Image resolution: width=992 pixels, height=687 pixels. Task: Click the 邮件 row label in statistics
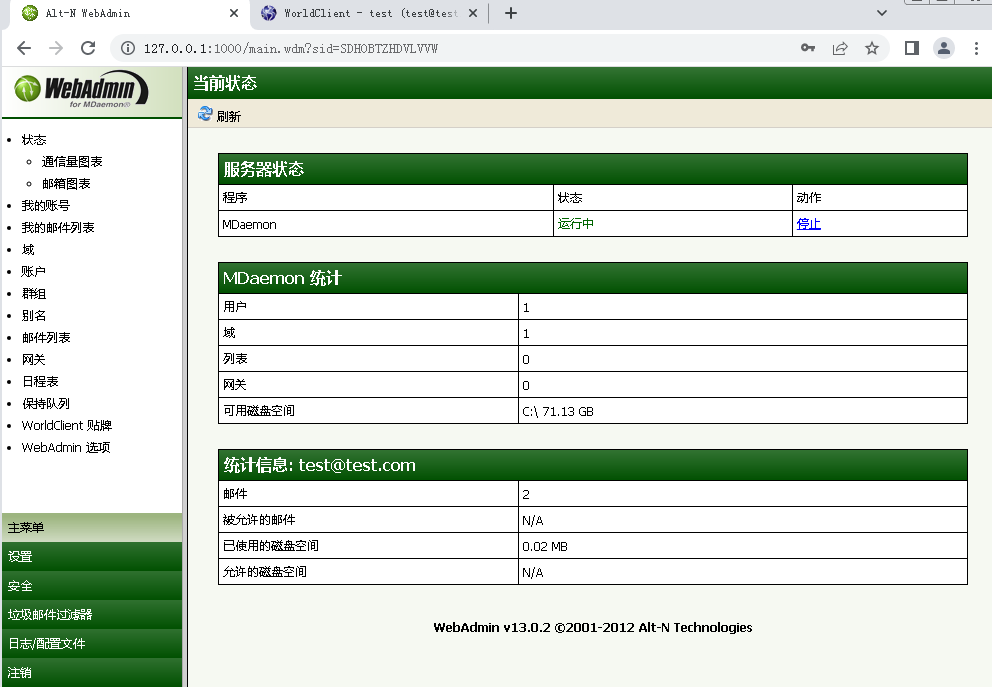(235, 494)
